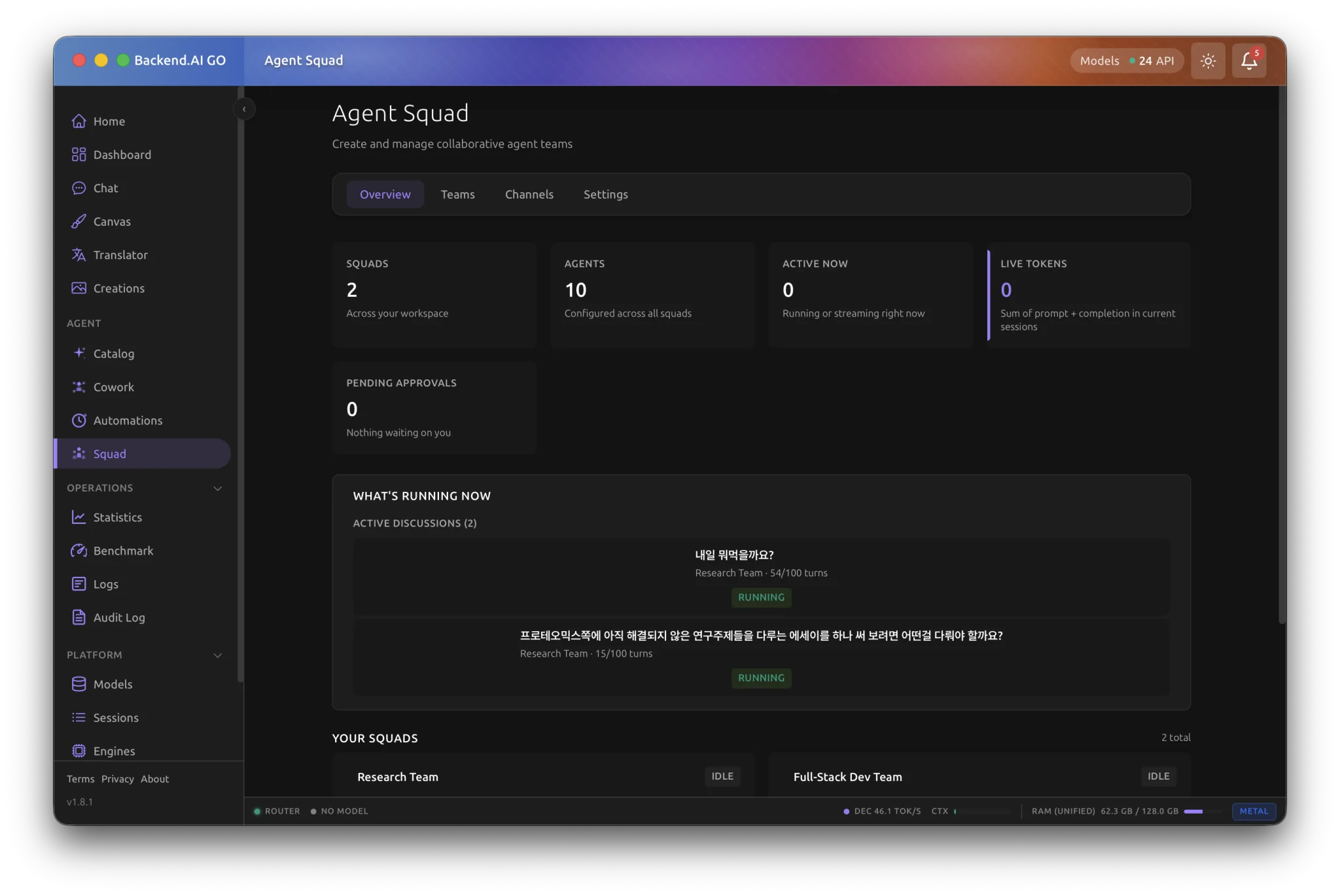Select the Canvas brush icon
The width and height of the screenshot is (1340, 896).
pos(79,221)
